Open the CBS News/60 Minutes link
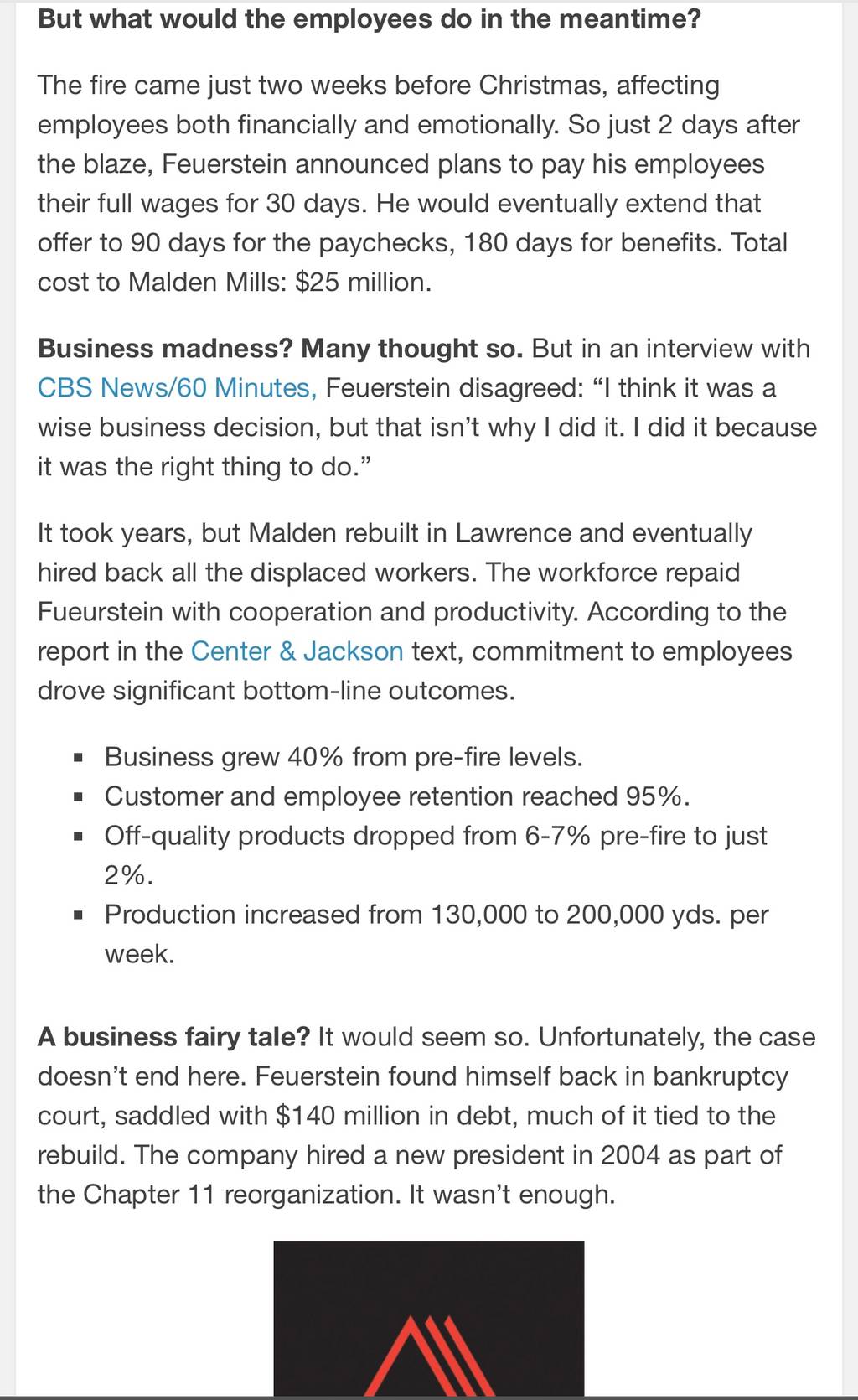This screenshot has width=858, height=1400. (x=177, y=388)
